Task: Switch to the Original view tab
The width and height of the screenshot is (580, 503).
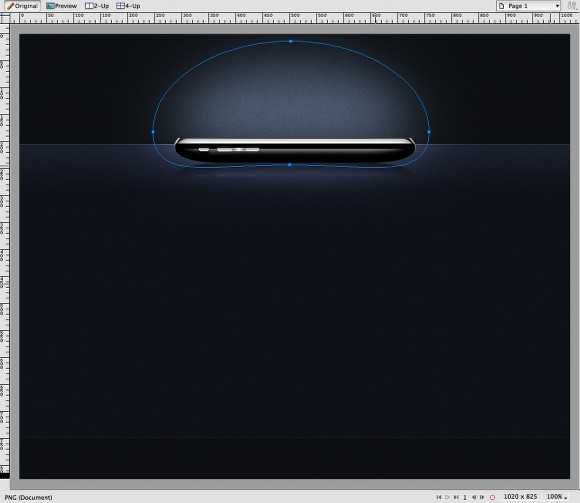Action: tap(23, 6)
